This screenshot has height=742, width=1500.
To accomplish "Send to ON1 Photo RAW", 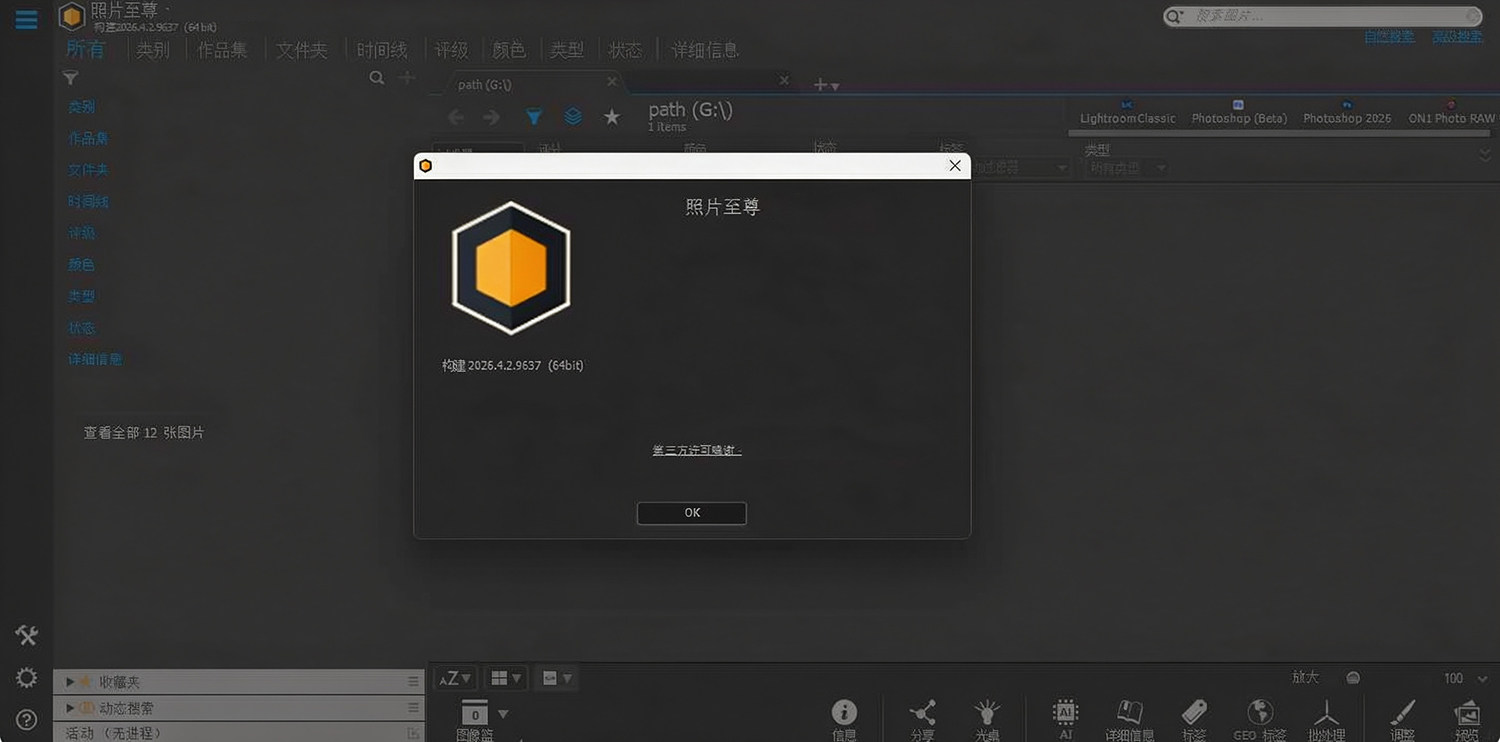I will pyautogui.click(x=1452, y=112).
